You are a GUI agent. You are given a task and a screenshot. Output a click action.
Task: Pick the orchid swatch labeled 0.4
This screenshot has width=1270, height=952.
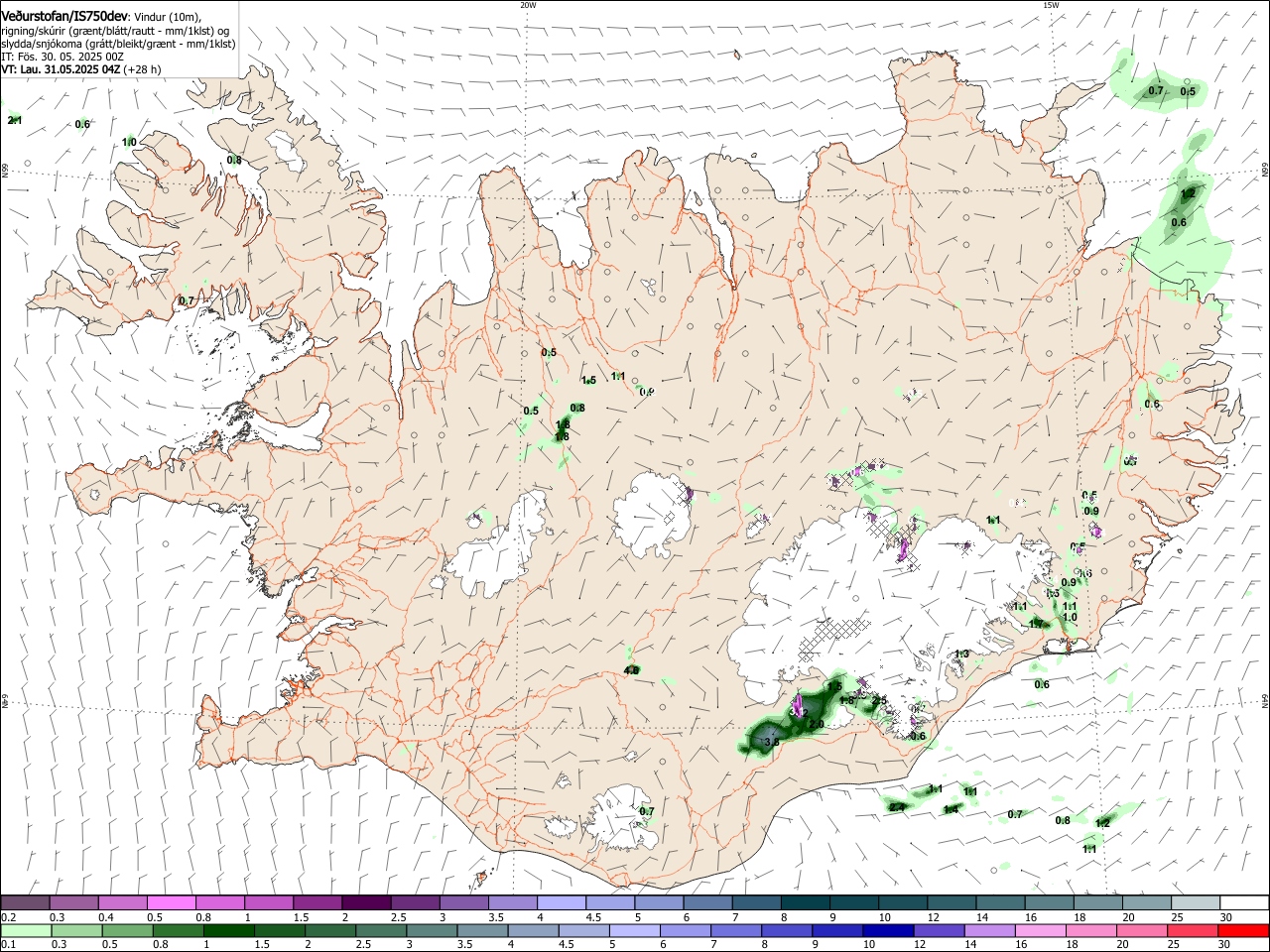[122, 902]
